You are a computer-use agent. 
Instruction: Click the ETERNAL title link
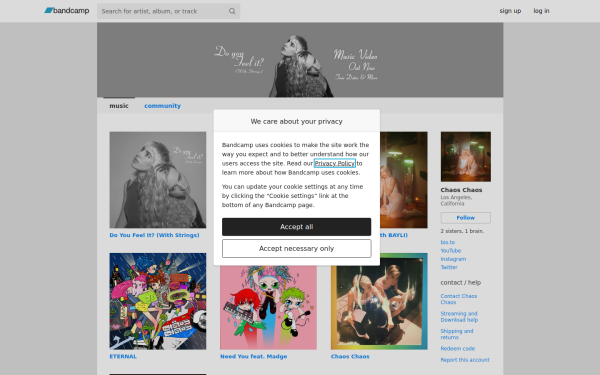[x=123, y=356]
